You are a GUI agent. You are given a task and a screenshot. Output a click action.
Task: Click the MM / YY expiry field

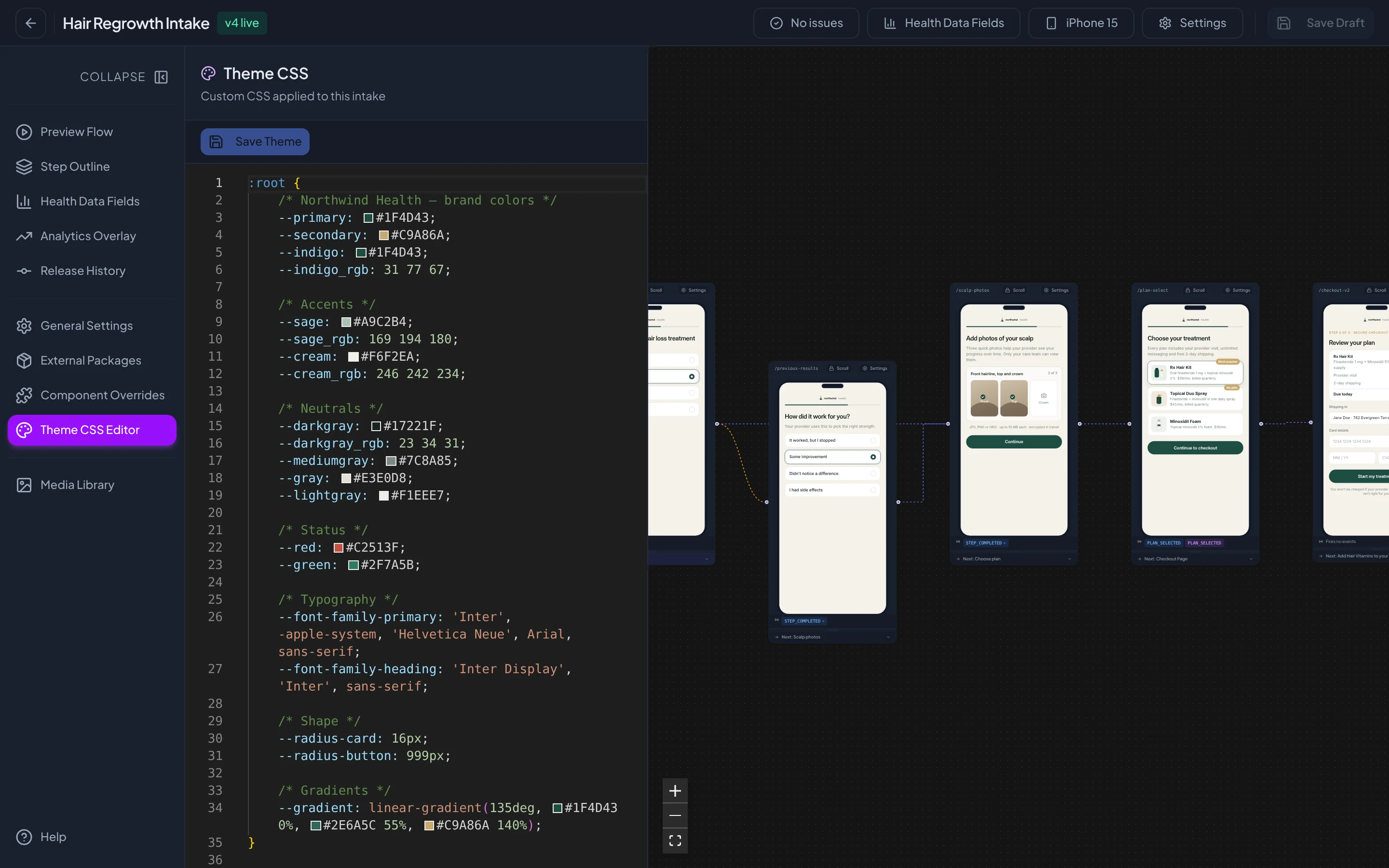(1352, 458)
